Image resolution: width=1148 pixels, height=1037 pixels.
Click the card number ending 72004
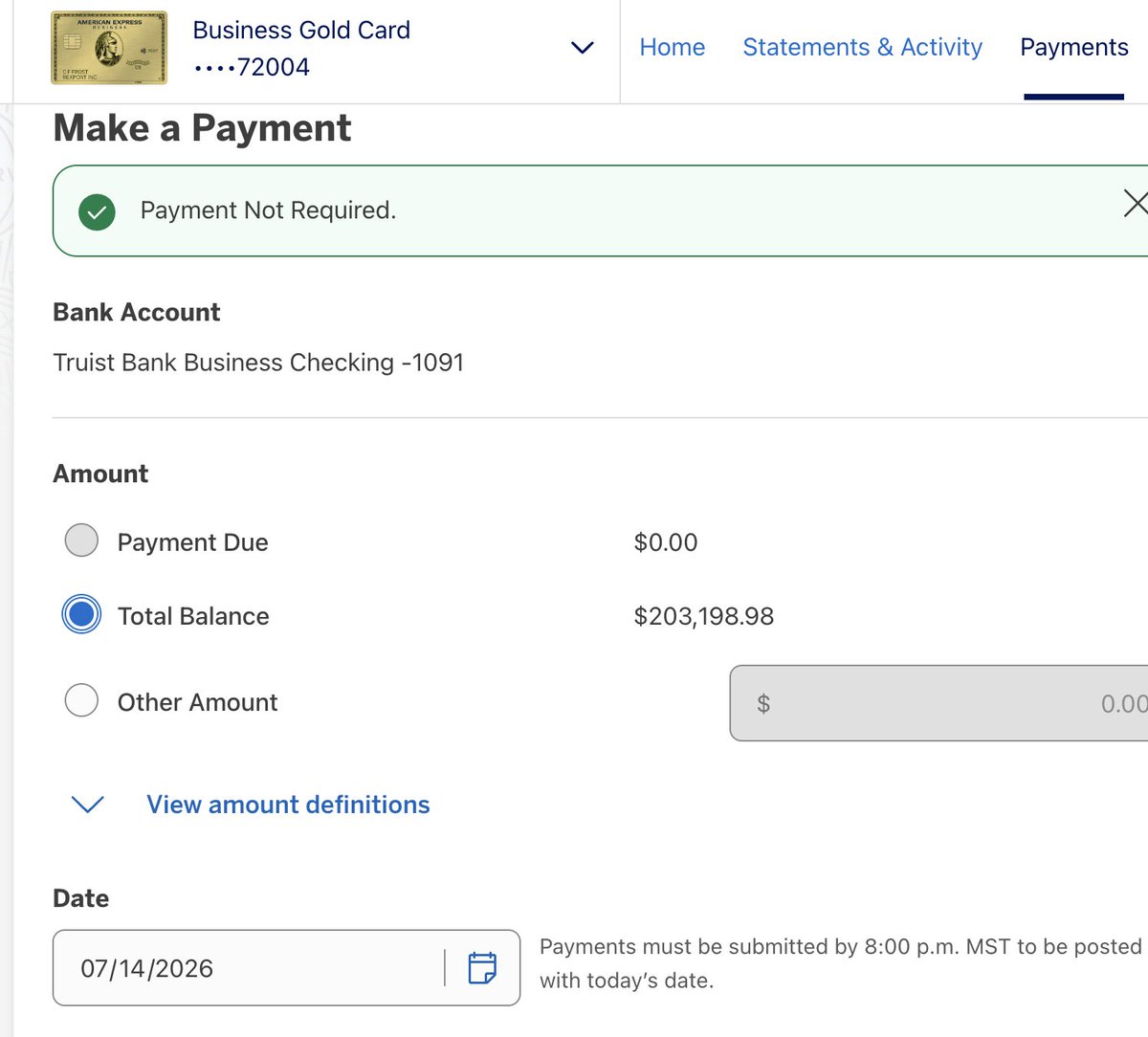point(252,67)
